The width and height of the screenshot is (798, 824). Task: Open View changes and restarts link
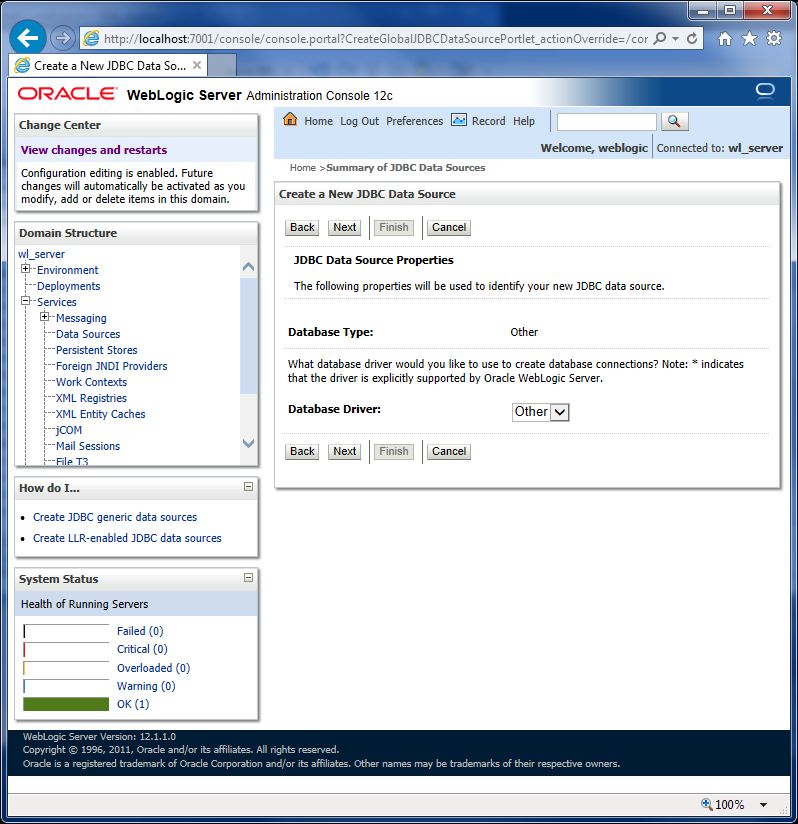[94, 150]
